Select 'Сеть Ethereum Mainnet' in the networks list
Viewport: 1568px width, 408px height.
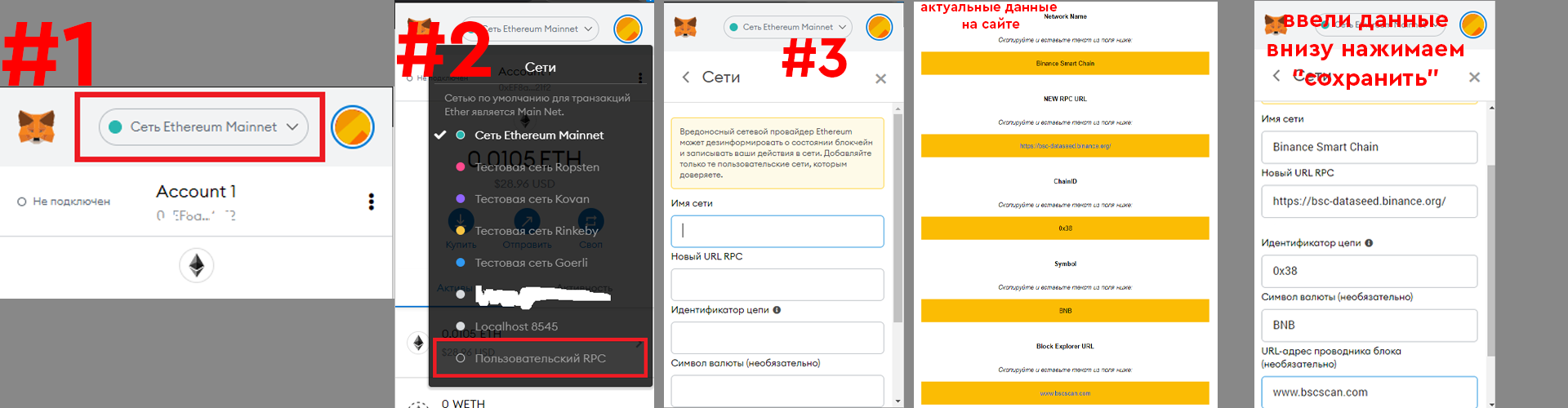pos(539,135)
